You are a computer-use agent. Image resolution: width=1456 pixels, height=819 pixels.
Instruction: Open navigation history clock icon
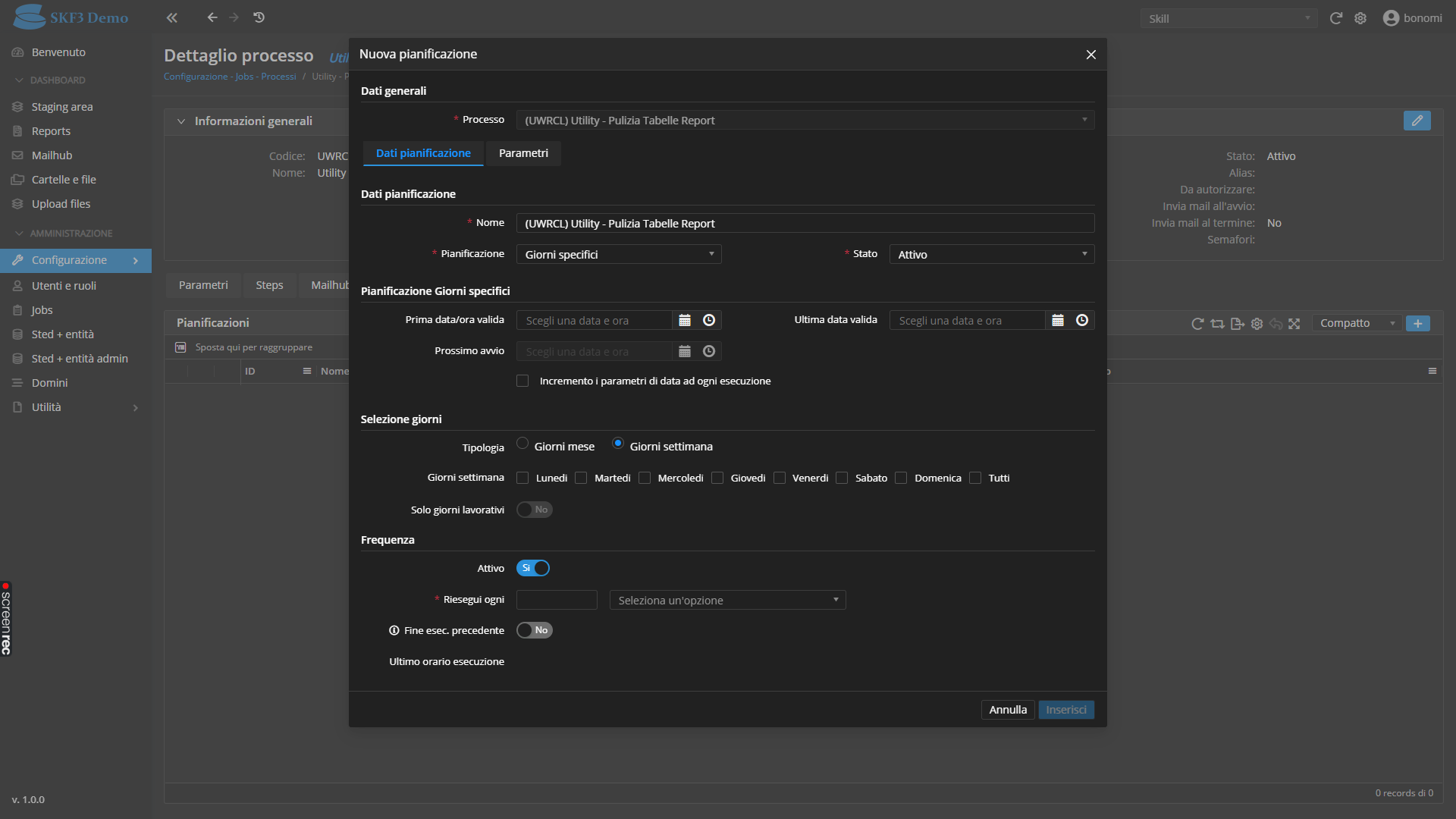(x=259, y=17)
